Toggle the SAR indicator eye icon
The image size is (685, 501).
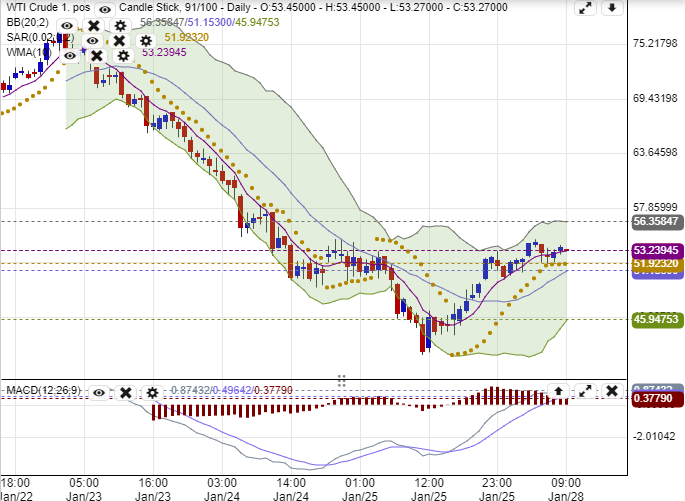point(93,41)
